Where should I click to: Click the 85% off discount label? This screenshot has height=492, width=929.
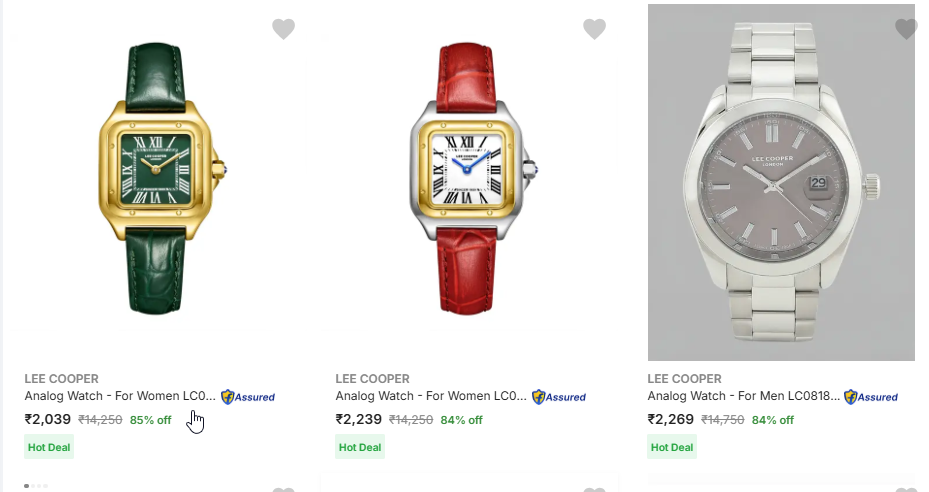[150, 420]
